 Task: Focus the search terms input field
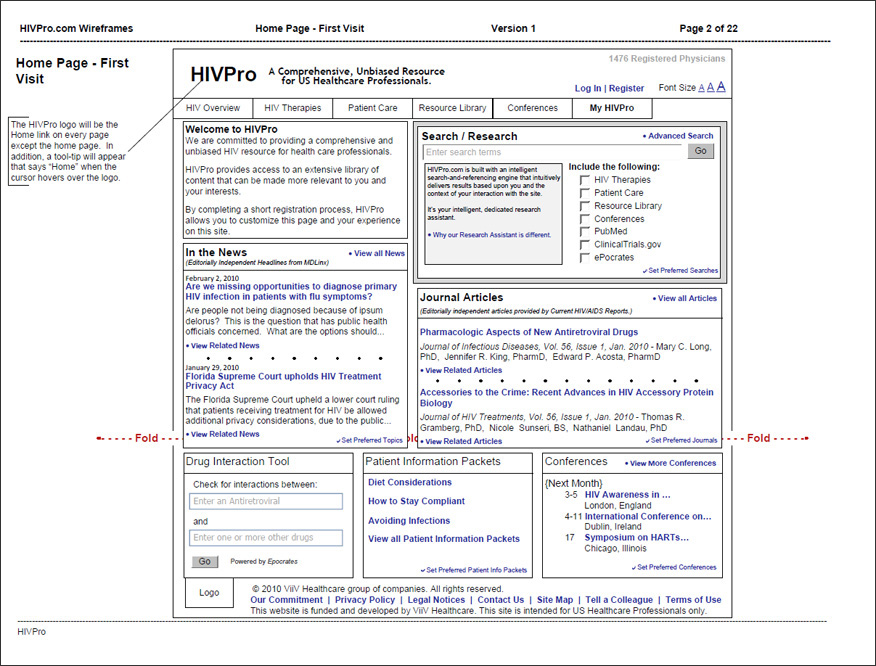554,152
